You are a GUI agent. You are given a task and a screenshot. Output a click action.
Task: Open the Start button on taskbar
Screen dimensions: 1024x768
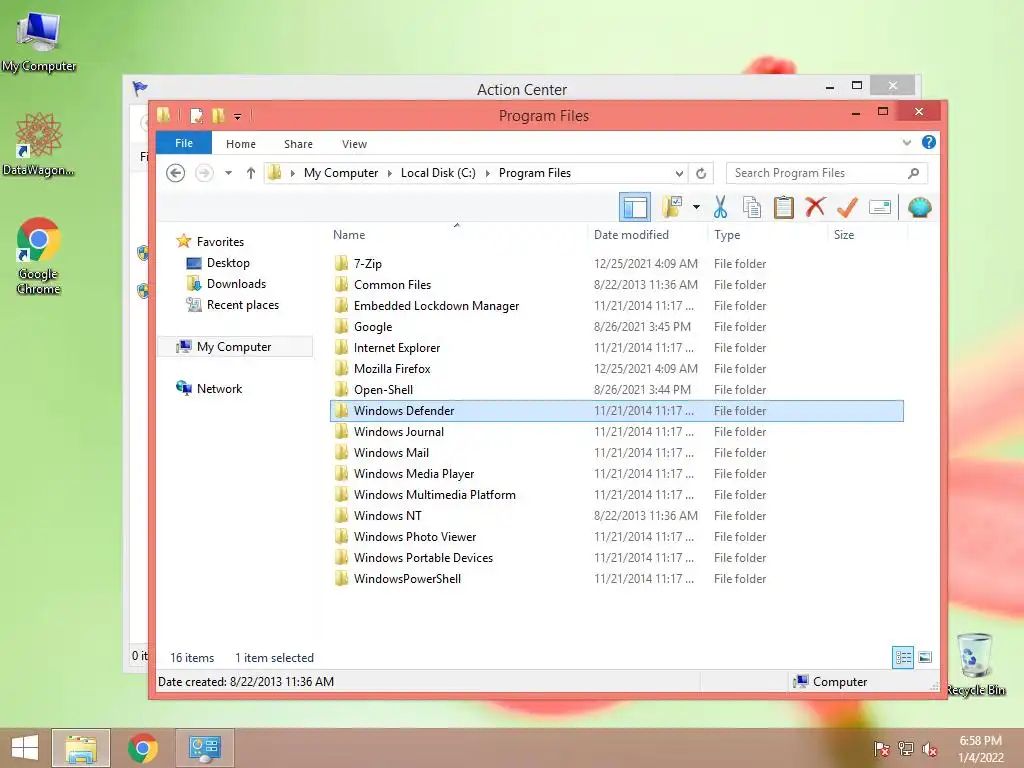(25, 748)
